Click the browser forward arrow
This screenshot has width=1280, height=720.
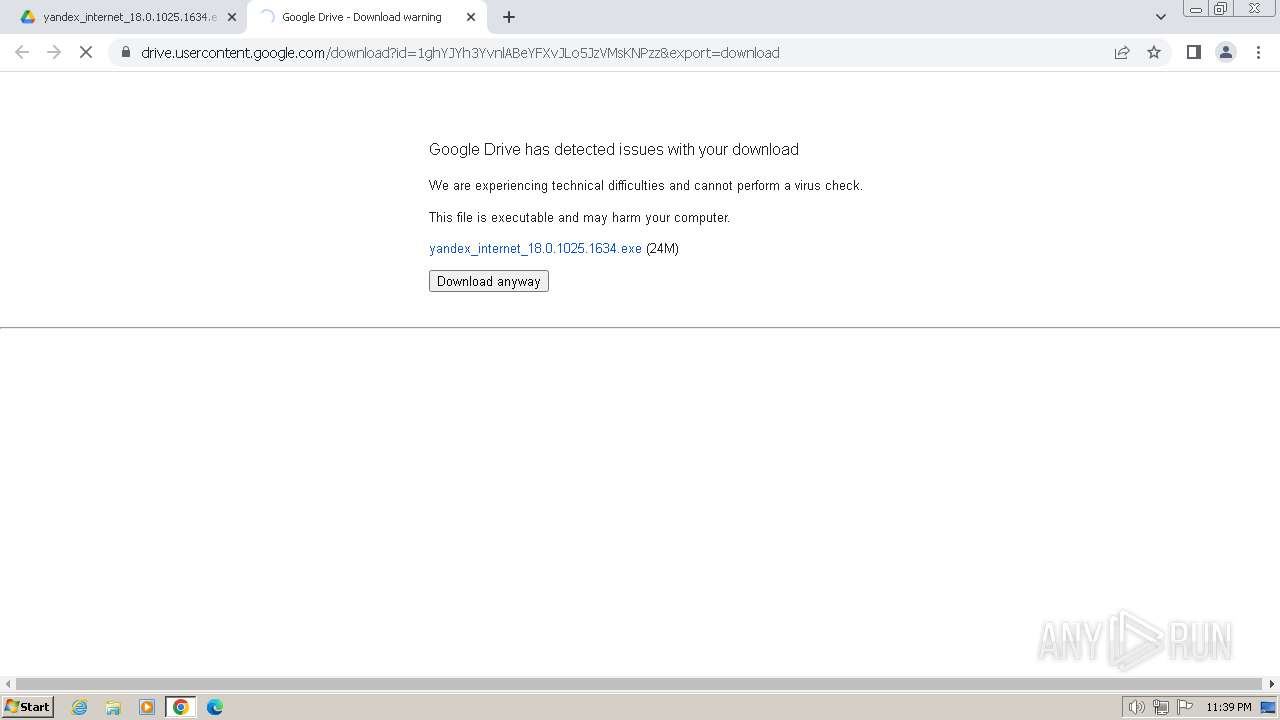pos(54,52)
